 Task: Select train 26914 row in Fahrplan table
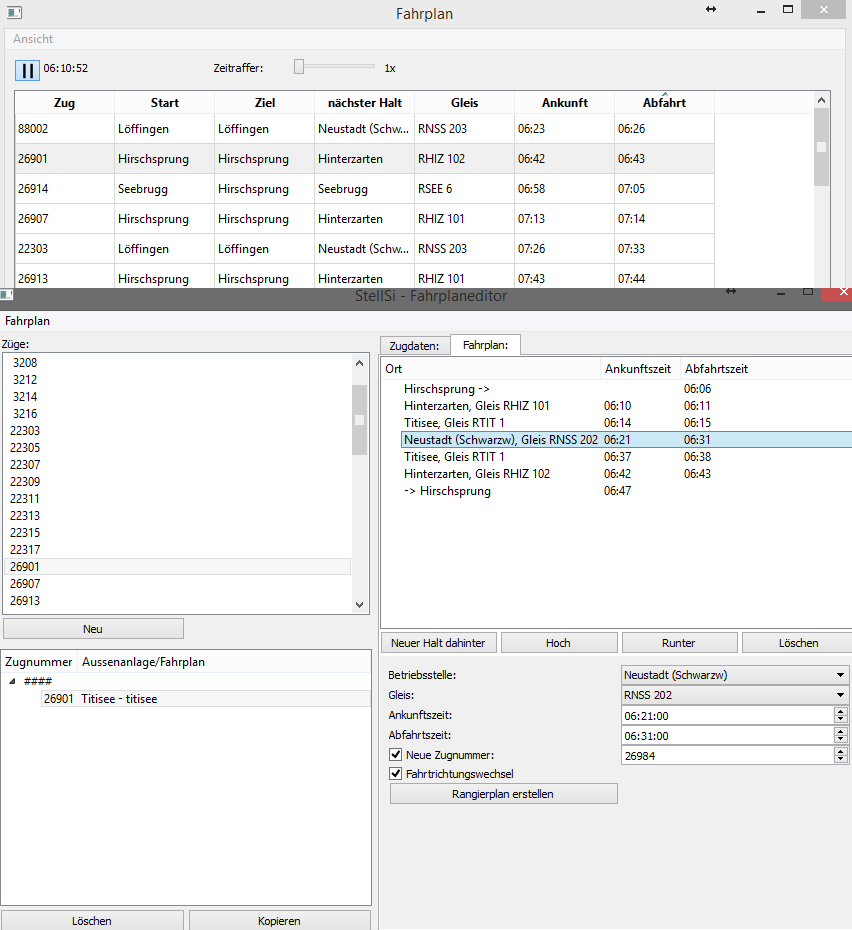point(364,189)
